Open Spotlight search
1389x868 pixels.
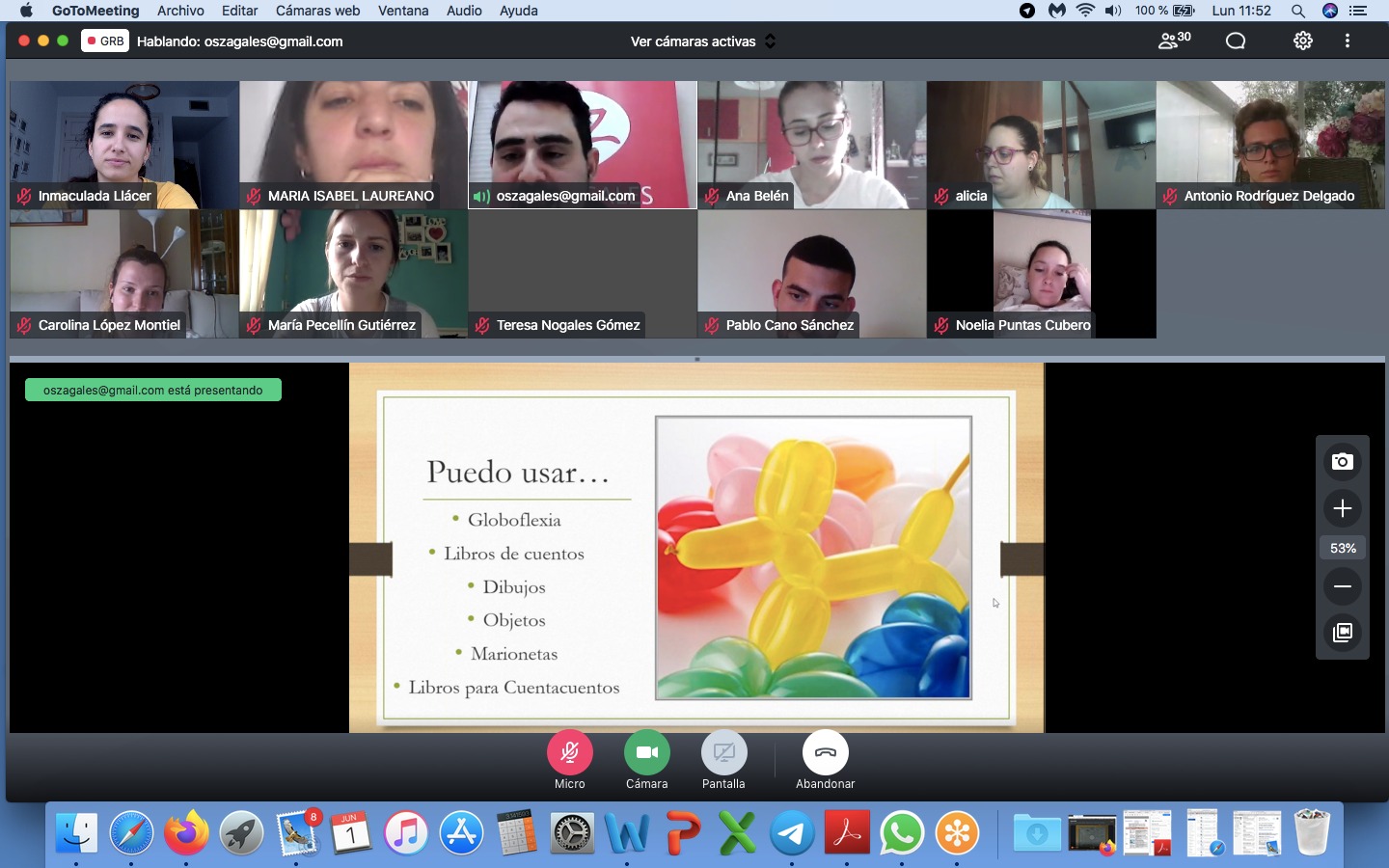1298,11
